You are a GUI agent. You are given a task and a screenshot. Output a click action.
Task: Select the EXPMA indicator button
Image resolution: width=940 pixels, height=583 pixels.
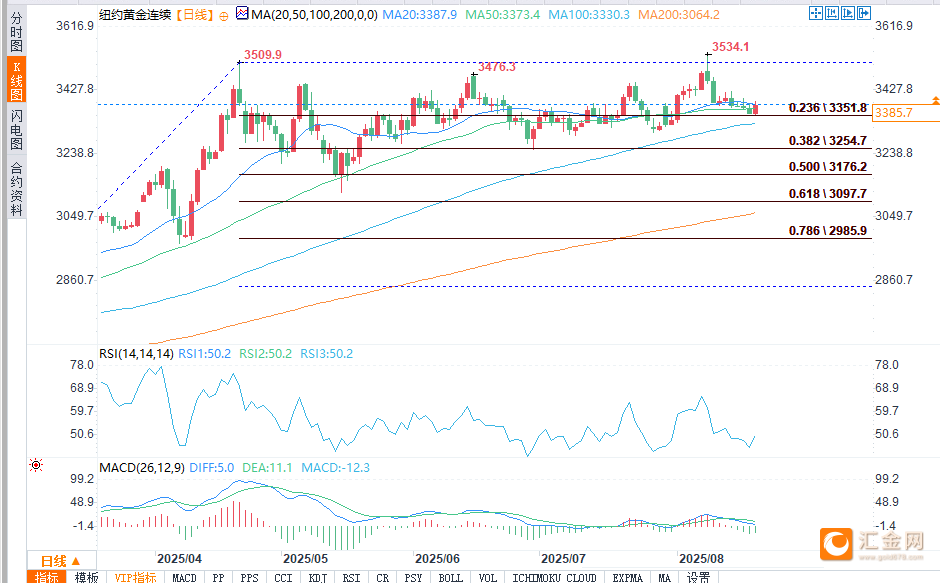pos(627,577)
